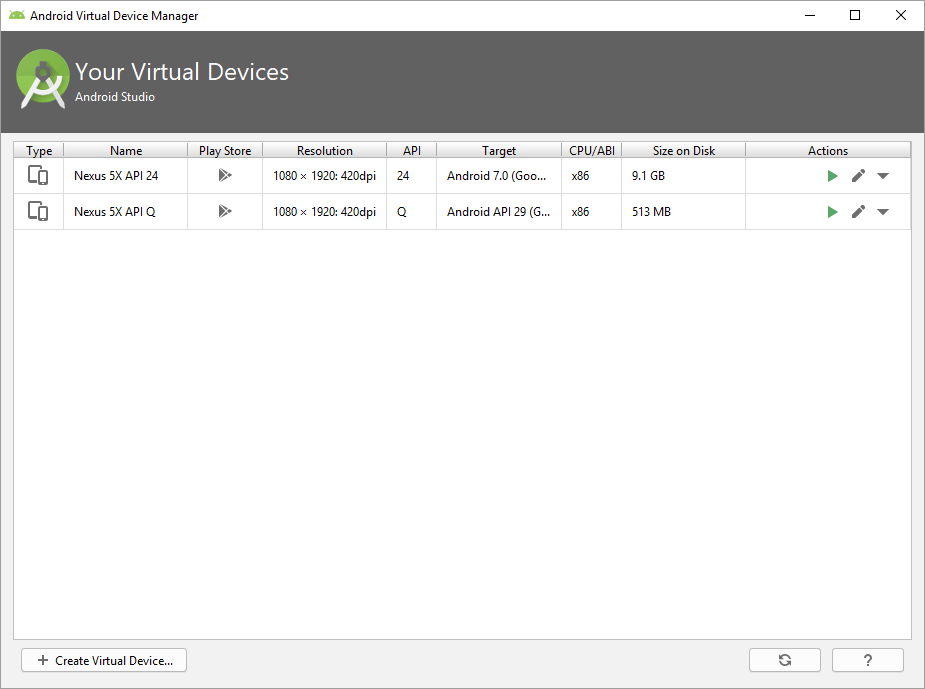
Task: Maximize the Android Virtual Device Manager window
Action: pyautogui.click(x=855, y=15)
